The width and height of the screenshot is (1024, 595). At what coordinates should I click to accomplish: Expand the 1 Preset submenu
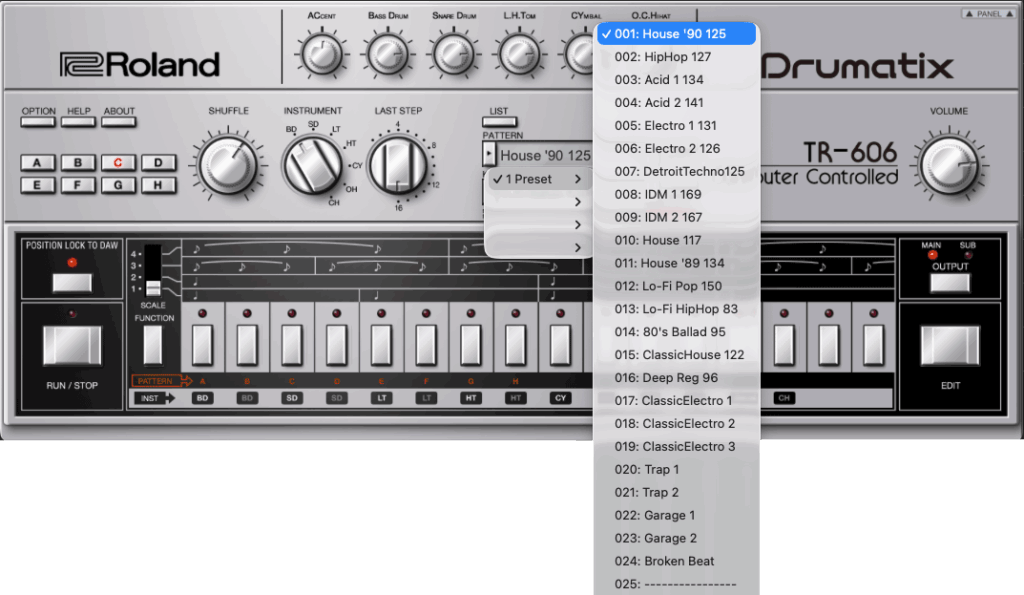coord(537,179)
